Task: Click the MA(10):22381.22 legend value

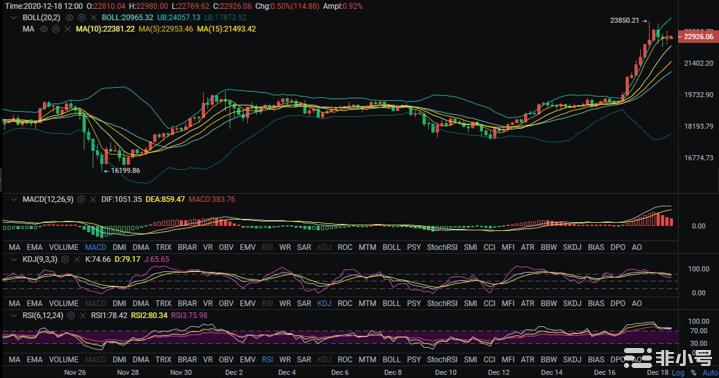Action: (x=105, y=29)
